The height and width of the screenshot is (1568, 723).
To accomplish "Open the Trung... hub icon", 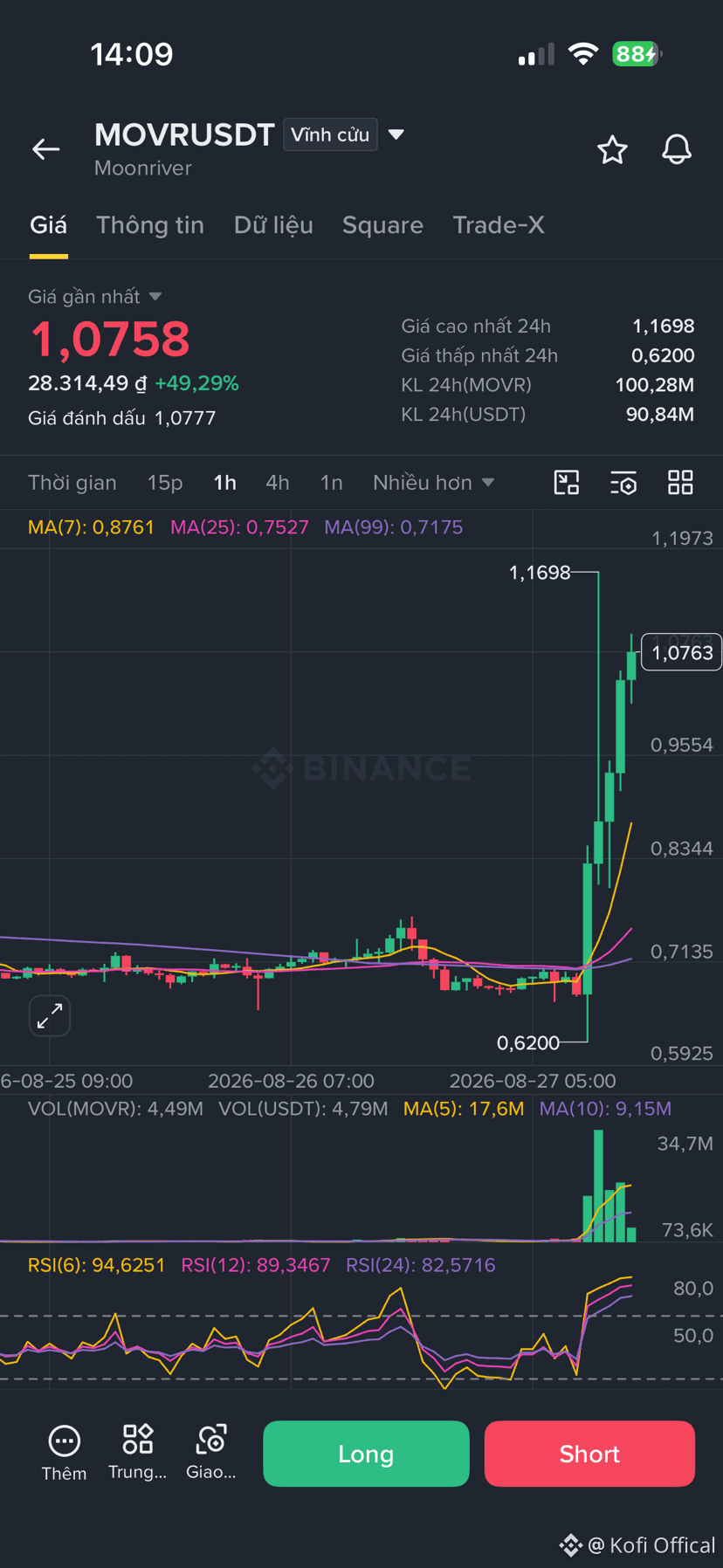I will coord(138,1454).
